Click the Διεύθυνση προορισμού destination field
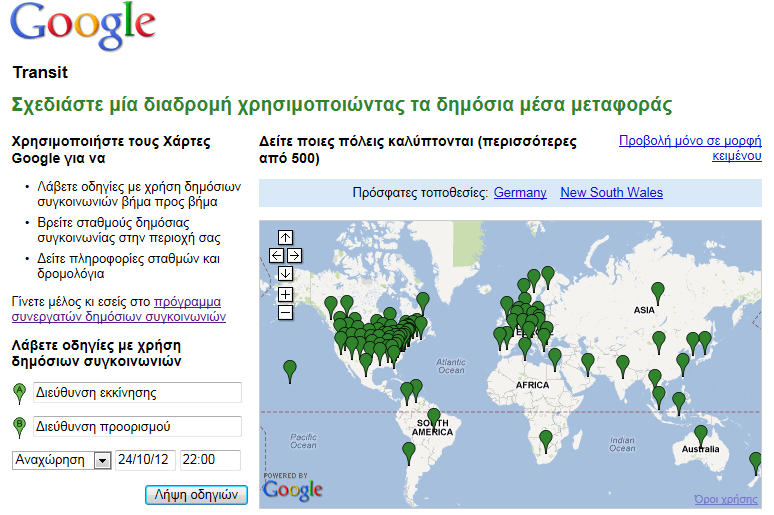The width and height of the screenshot is (774, 515). [137, 427]
